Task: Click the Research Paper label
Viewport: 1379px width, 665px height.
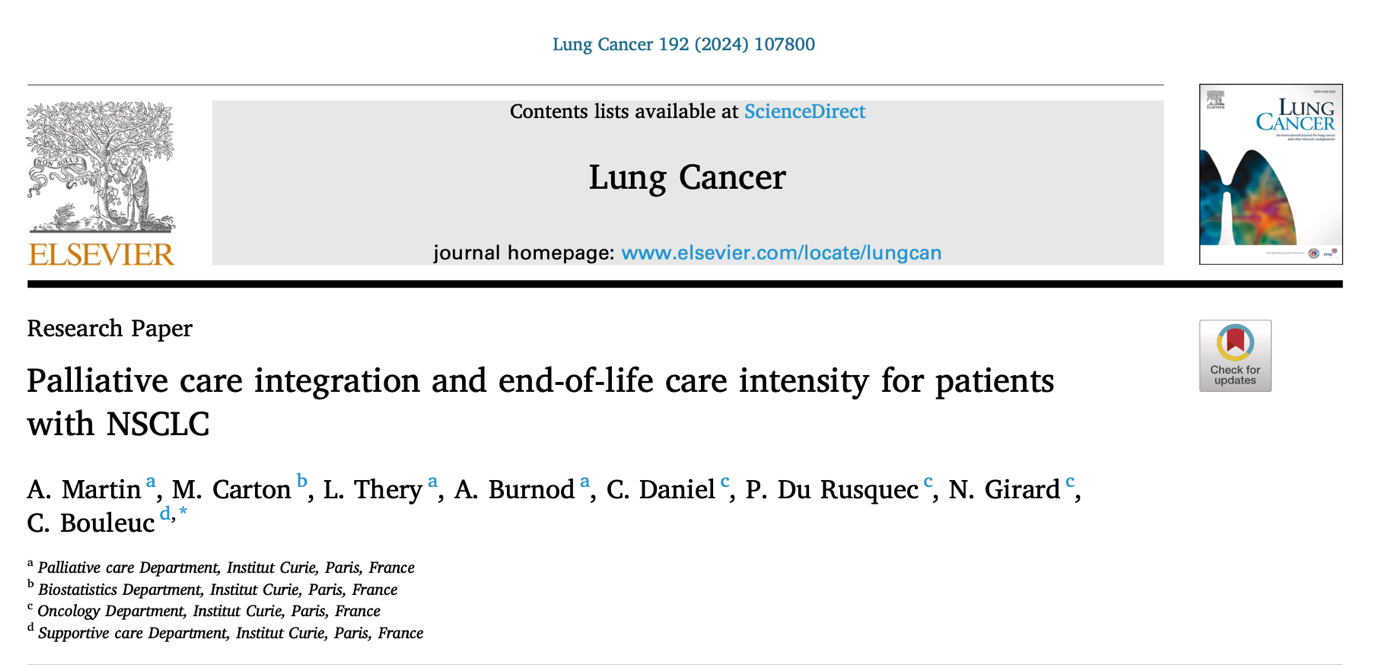Action: [110, 328]
